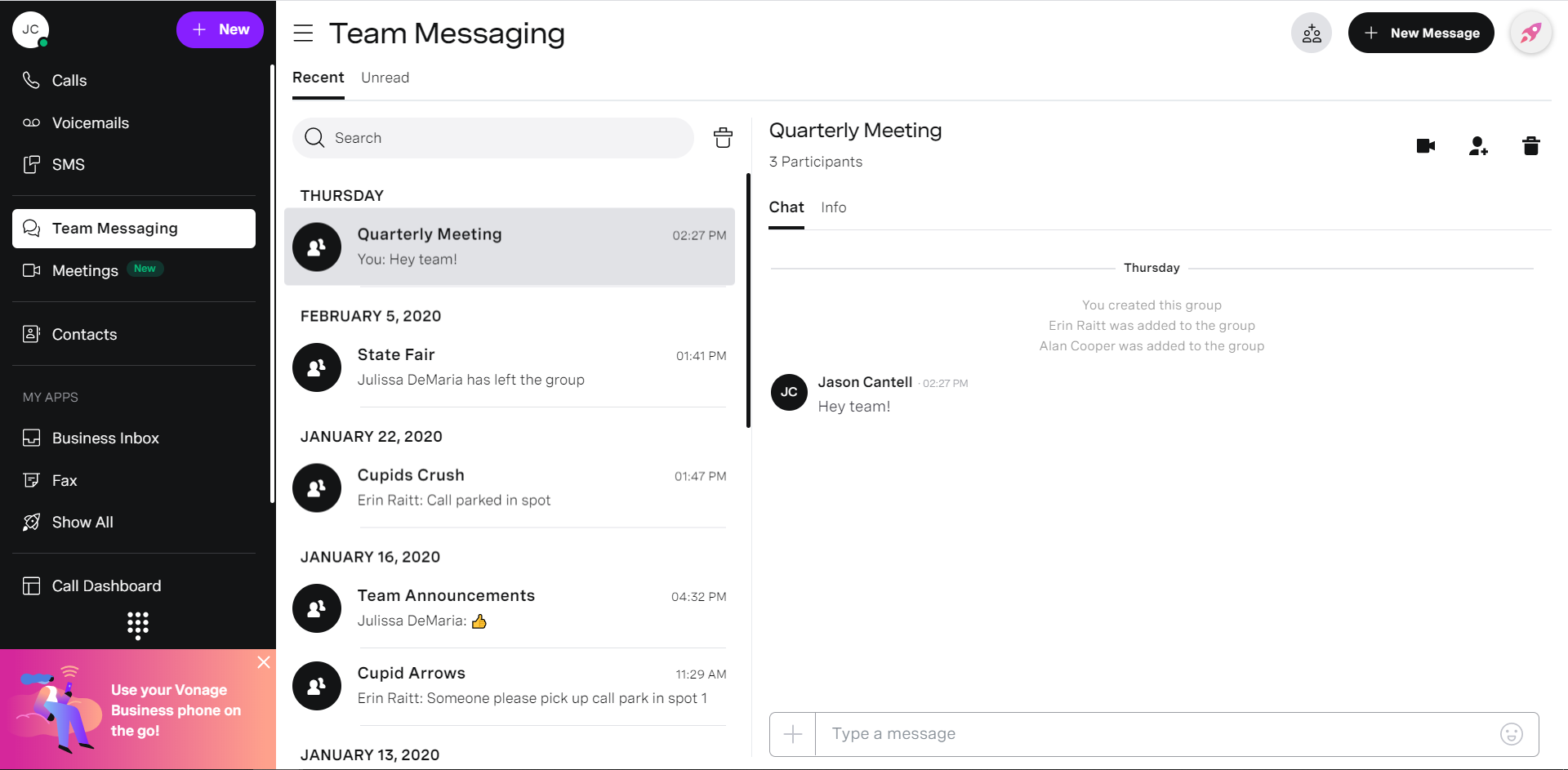This screenshot has width=1568, height=770.
Task: Open the JC profile avatar menu
Action: (30, 30)
